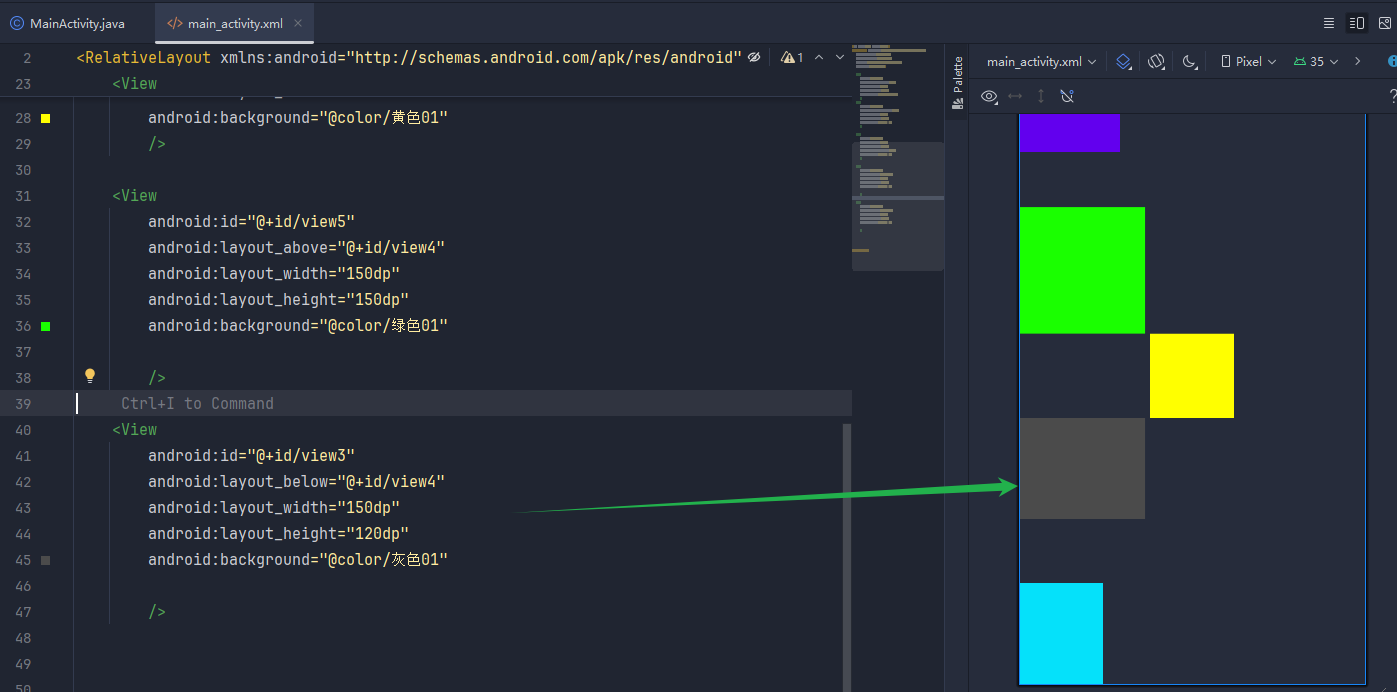Screen dimensions: 1397x692
Task: Click the help question mark icon in design toolbar
Action: click(x=1392, y=96)
